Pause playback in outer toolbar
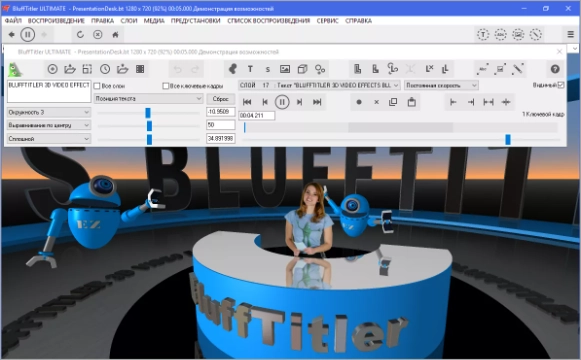 click(27, 34)
